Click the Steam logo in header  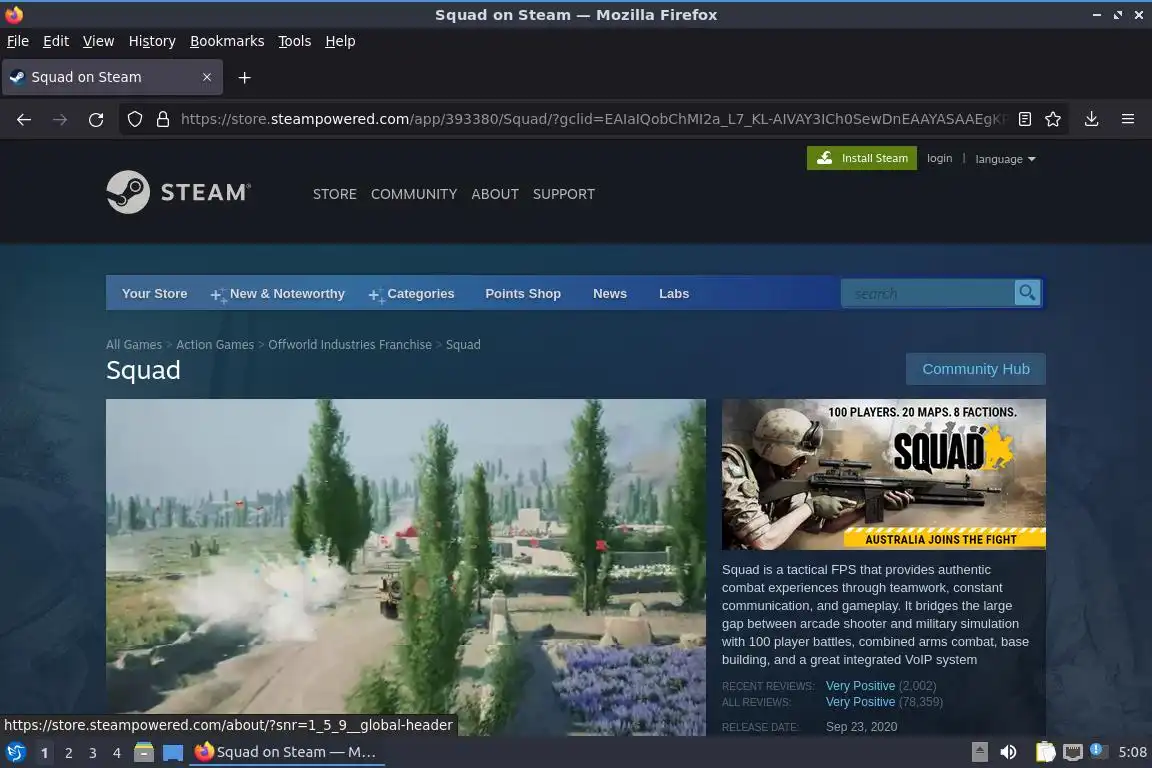click(179, 193)
